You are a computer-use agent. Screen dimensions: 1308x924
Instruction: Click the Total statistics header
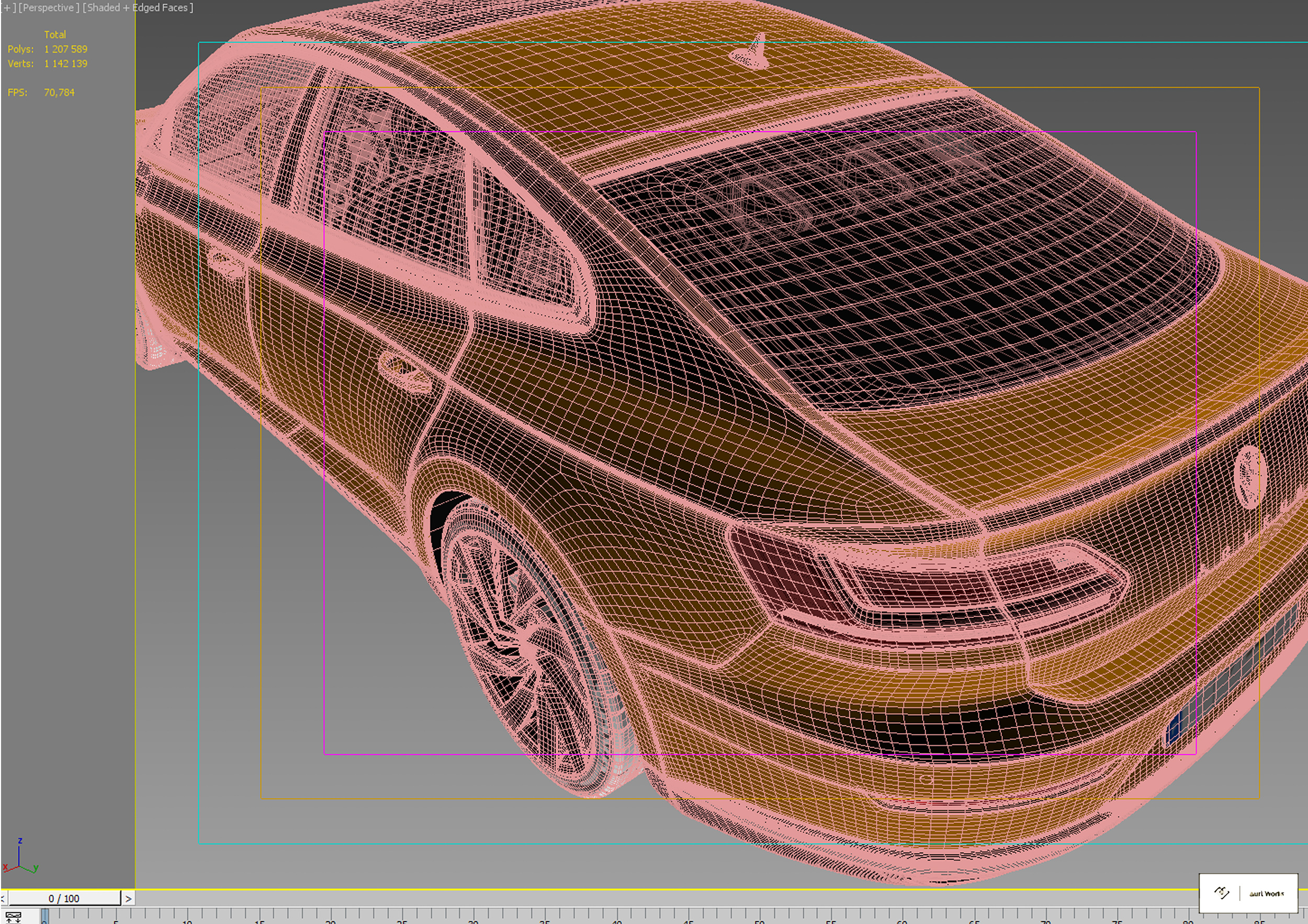[x=55, y=35]
